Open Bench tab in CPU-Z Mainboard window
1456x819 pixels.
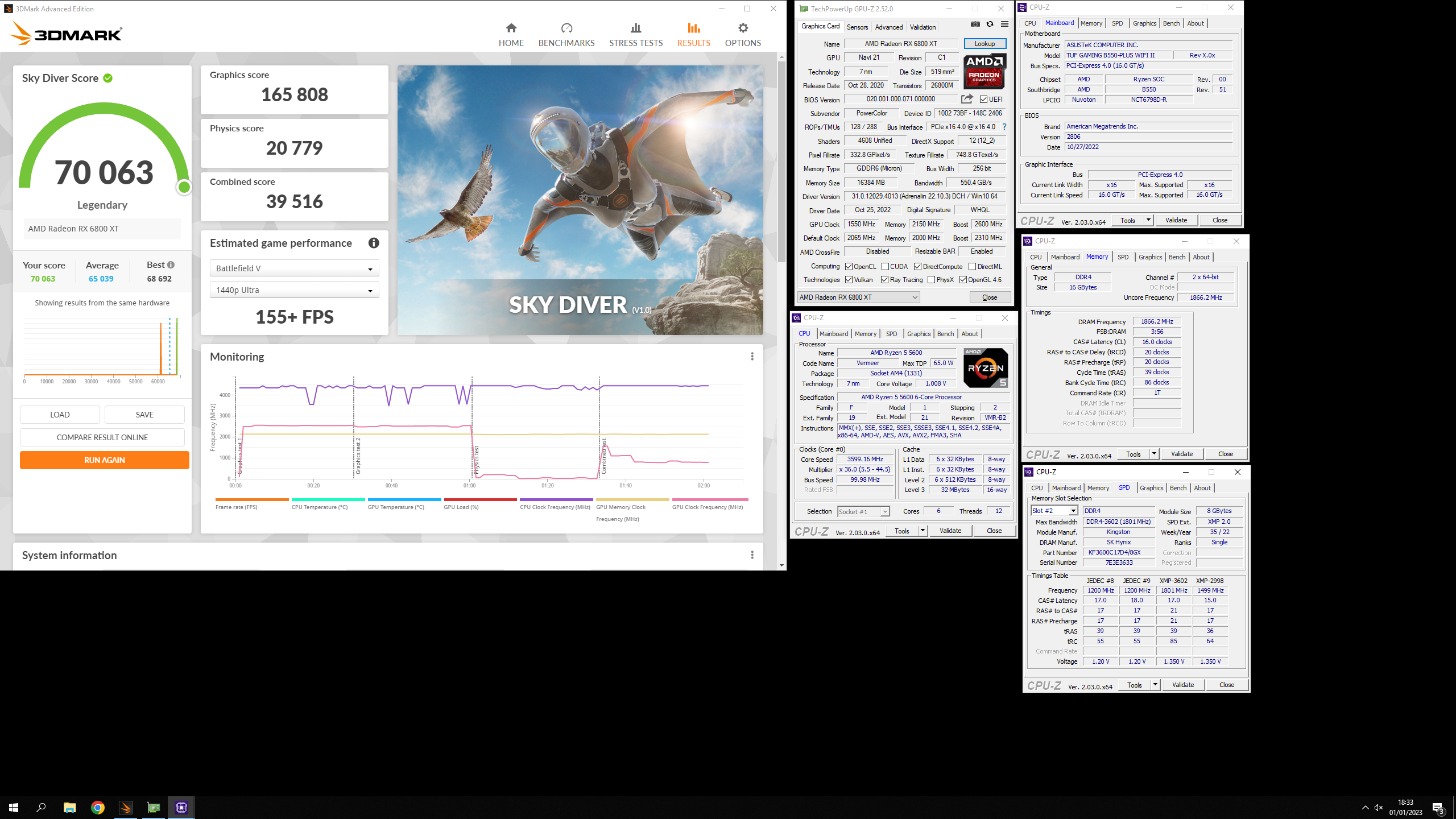pos(1171,23)
